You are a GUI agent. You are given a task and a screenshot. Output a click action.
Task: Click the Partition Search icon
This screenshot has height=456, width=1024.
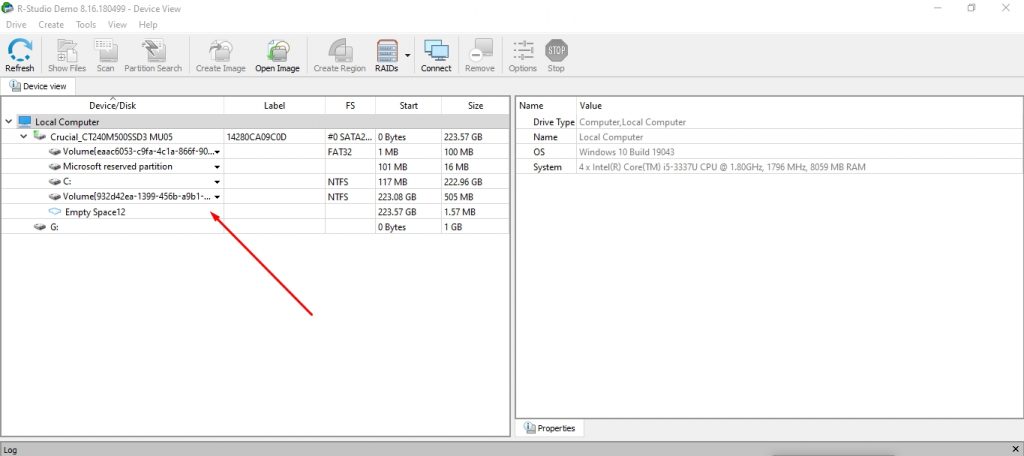(x=153, y=51)
